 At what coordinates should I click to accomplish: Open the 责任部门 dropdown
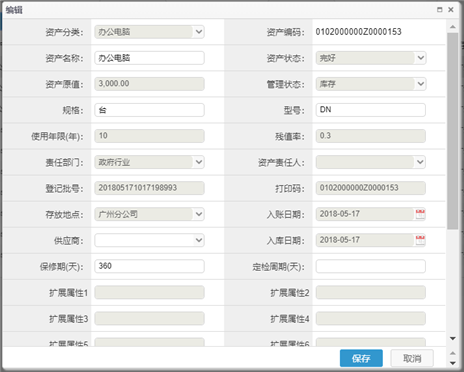tap(199, 162)
